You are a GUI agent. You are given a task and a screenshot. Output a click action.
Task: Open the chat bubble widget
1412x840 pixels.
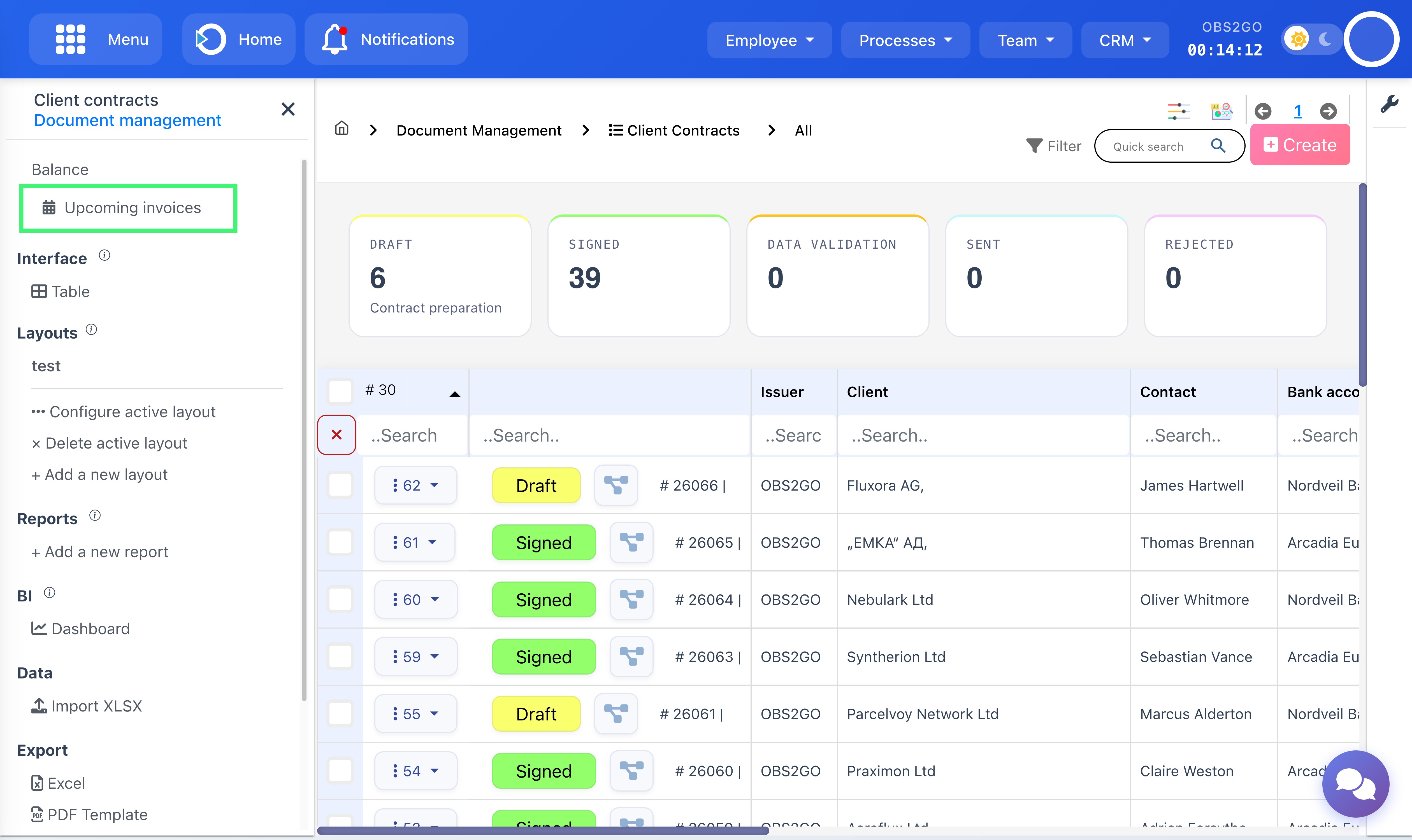(1355, 784)
